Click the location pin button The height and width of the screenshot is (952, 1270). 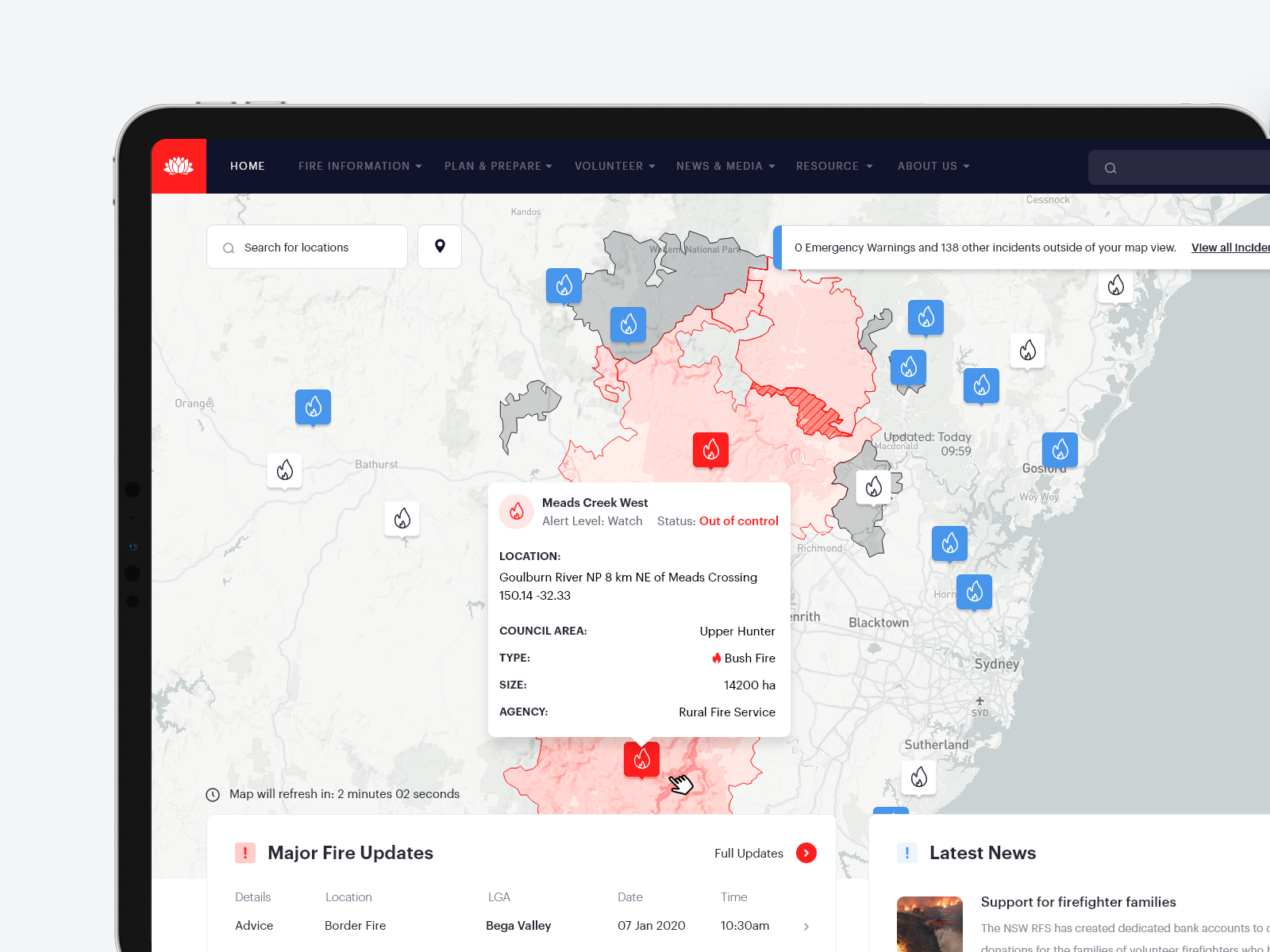(440, 247)
